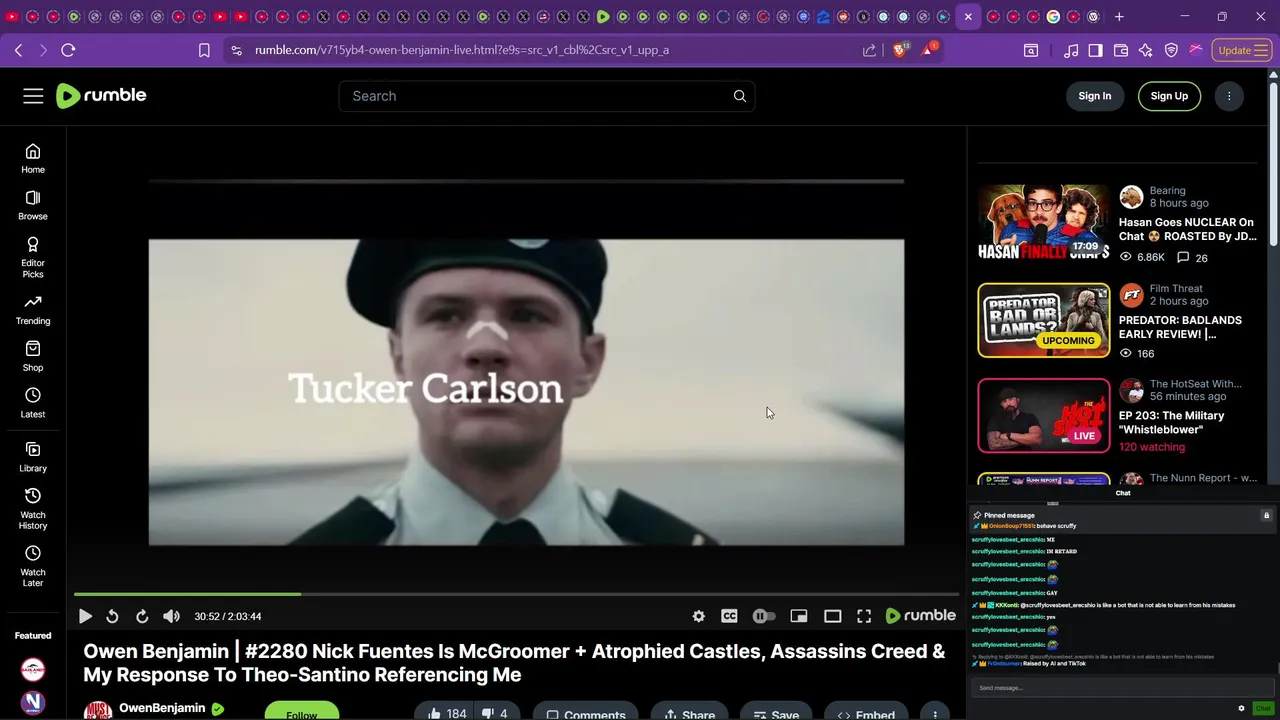Image resolution: width=1280 pixels, height=720 pixels.
Task: Open the Rumble hamburger menu
Action: [x=33, y=96]
